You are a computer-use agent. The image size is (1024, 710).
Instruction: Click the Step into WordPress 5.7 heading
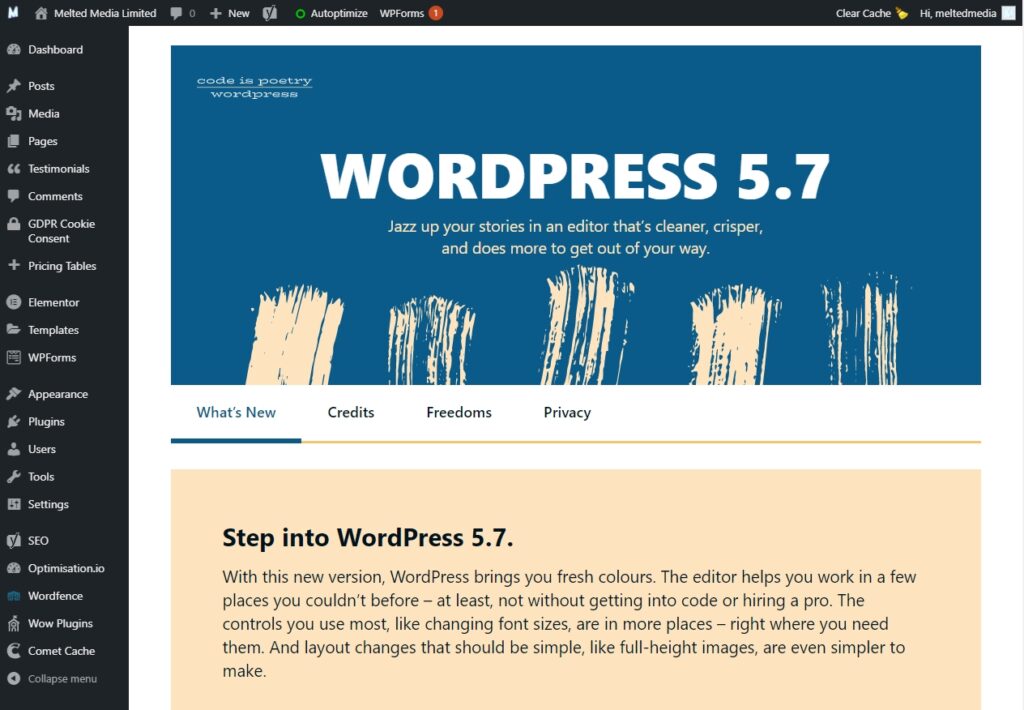tap(368, 538)
